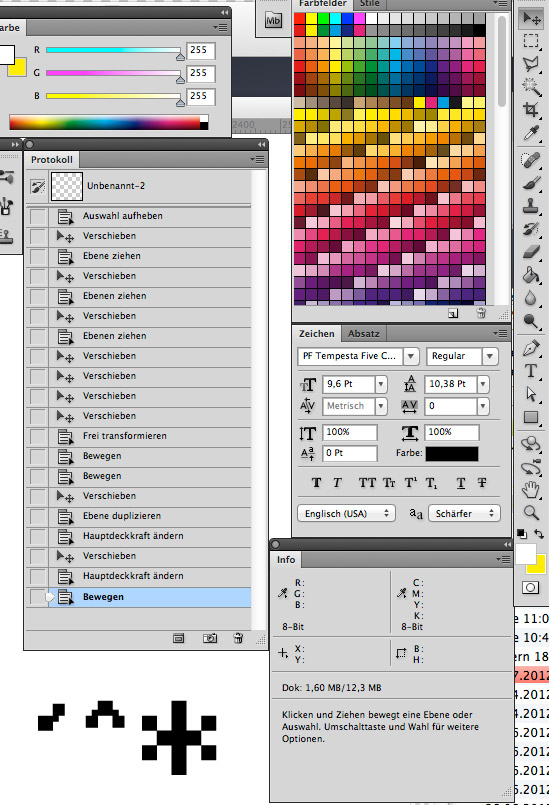Toggle faux bold text style
Image resolution: width=549 pixels, height=805 pixels.
[x=316, y=483]
